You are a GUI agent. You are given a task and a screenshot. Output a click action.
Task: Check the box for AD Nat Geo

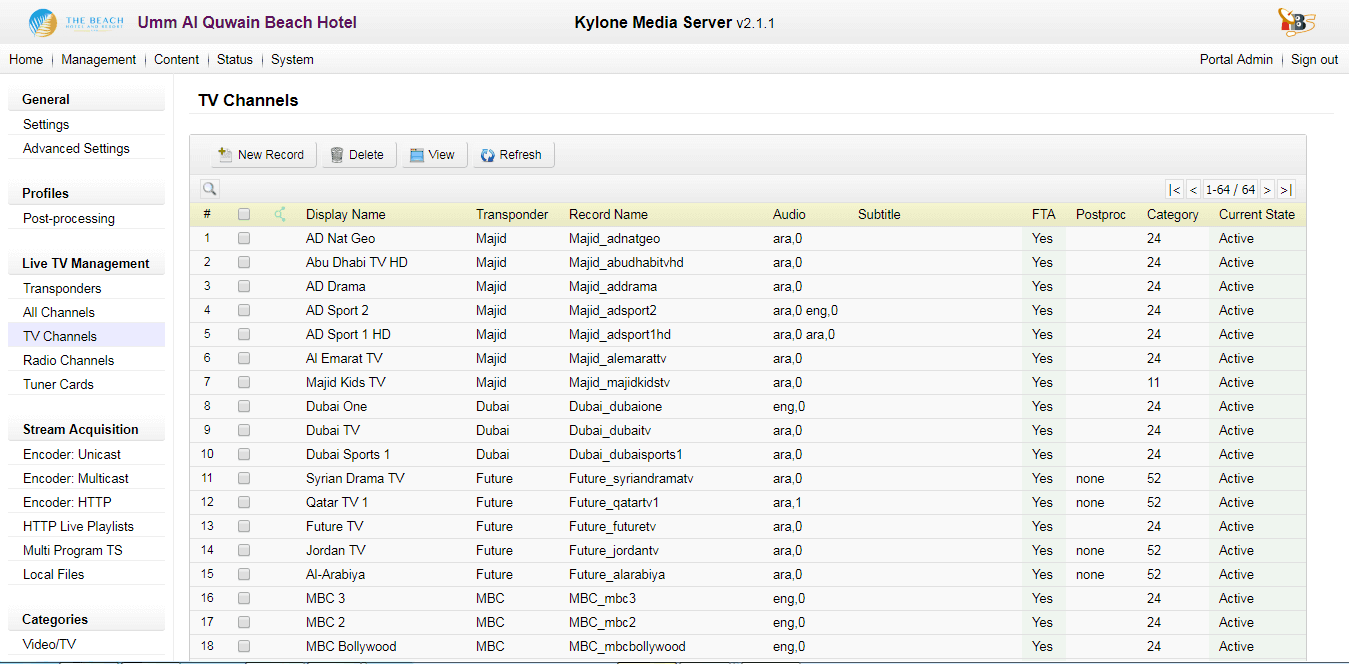(x=244, y=238)
